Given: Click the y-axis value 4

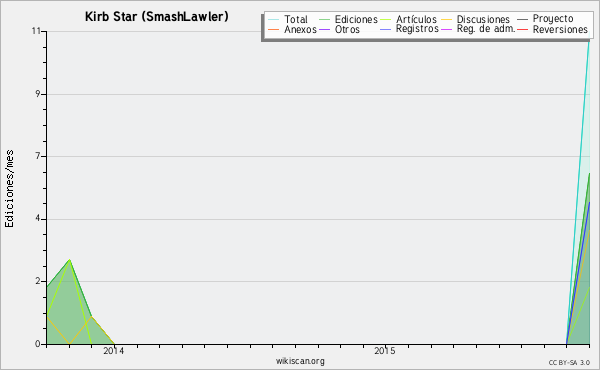Looking at the screenshot, I should 38,219.
